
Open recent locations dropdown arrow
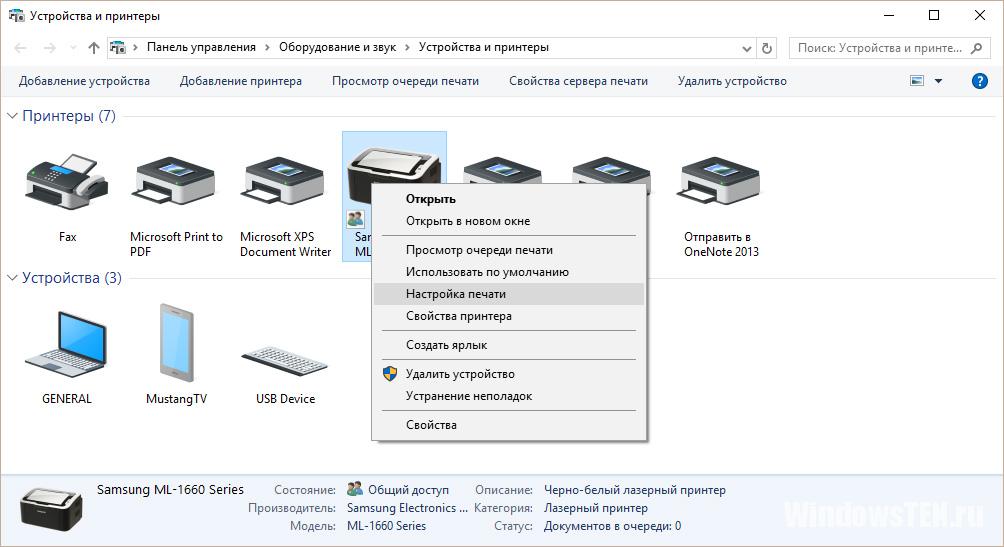[x=73, y=48]
